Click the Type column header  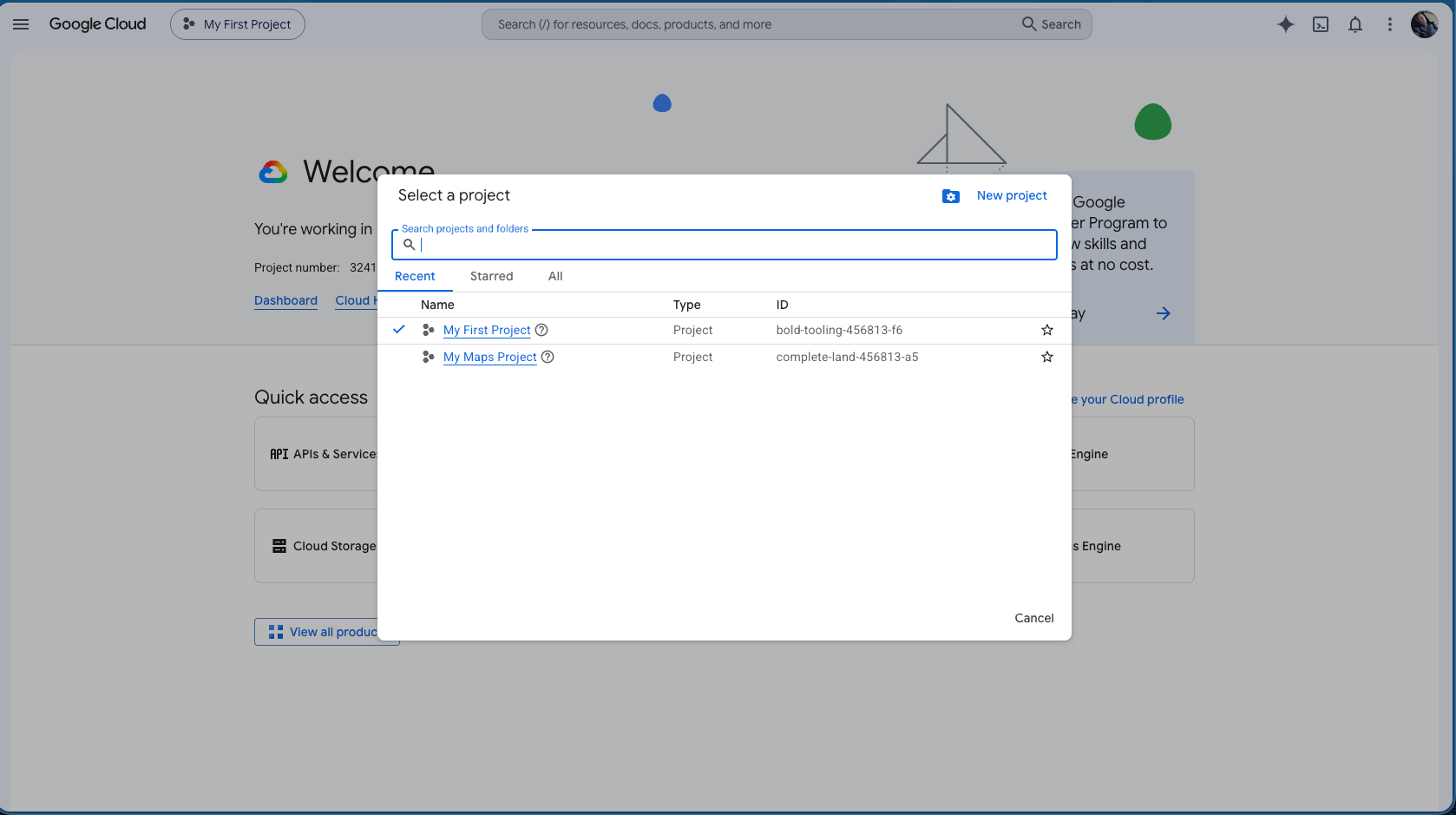pos(687,305)
